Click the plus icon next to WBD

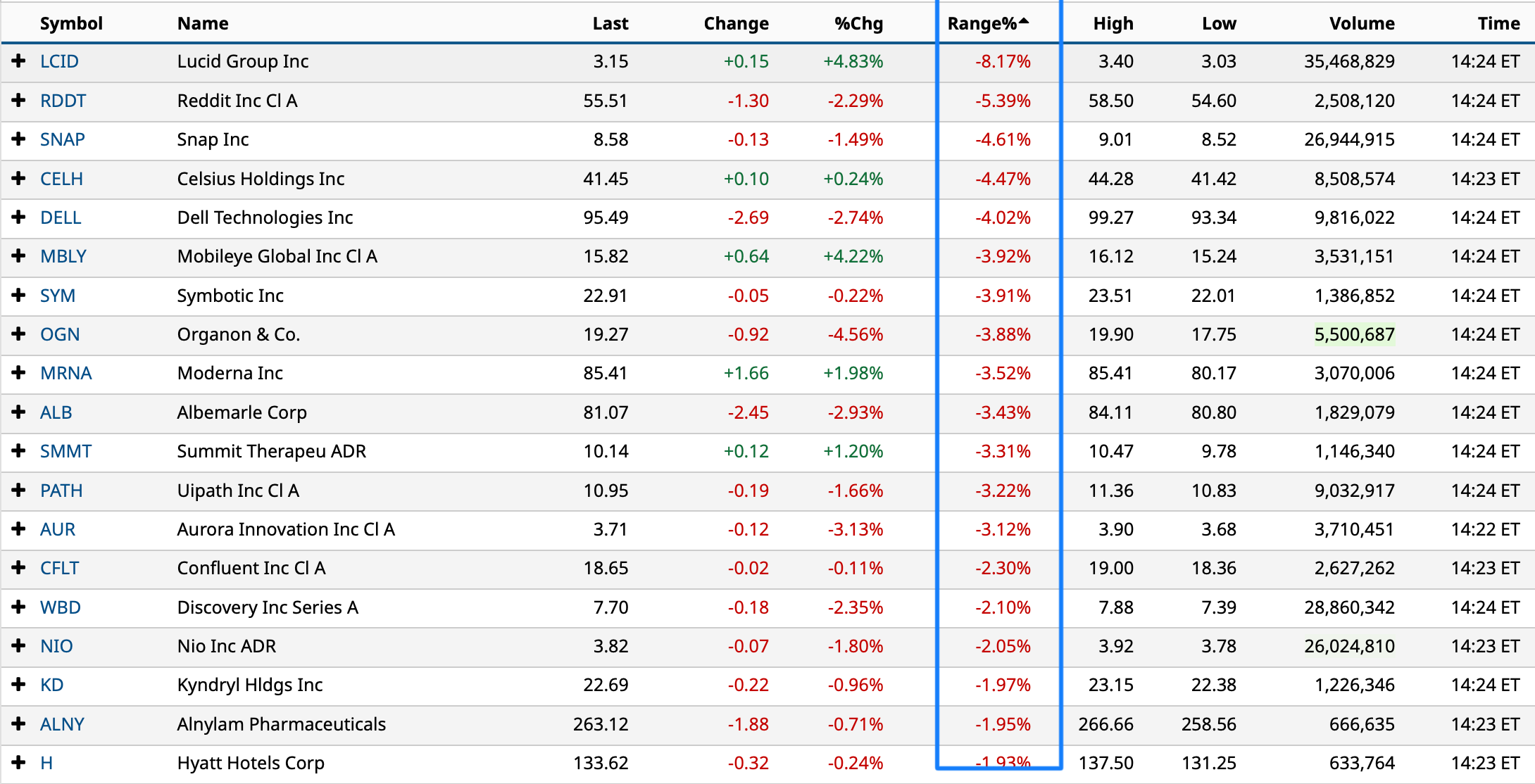18,607
